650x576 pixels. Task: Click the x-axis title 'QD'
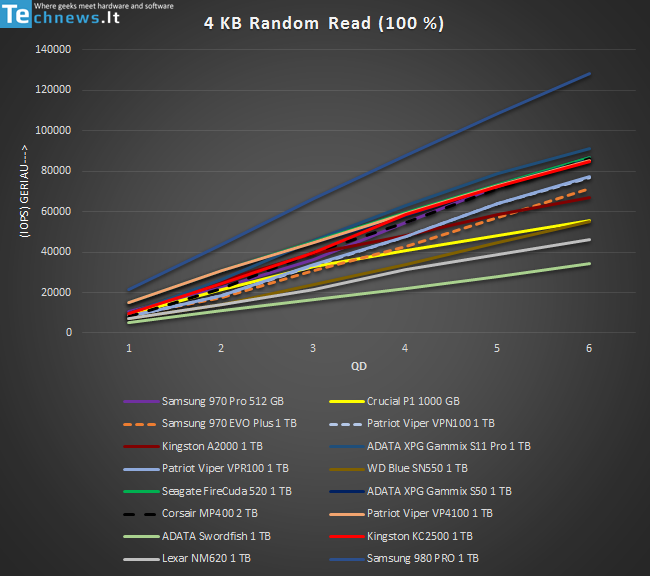[359, 366]
